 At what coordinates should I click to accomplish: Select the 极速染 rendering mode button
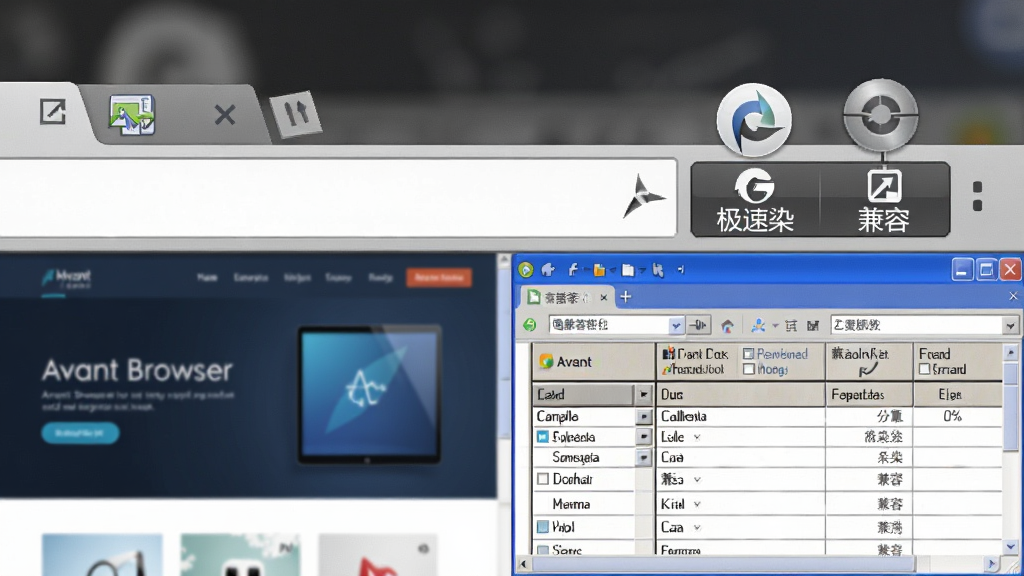click(x=755, y=200)
